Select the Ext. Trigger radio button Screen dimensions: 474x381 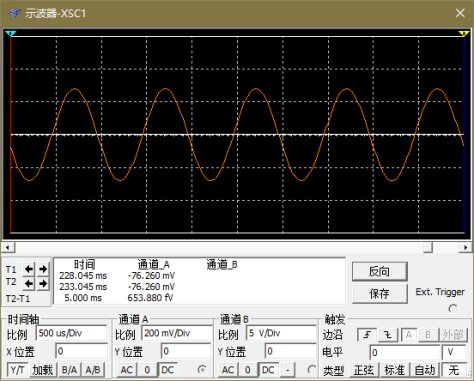[x=453, y=308]
